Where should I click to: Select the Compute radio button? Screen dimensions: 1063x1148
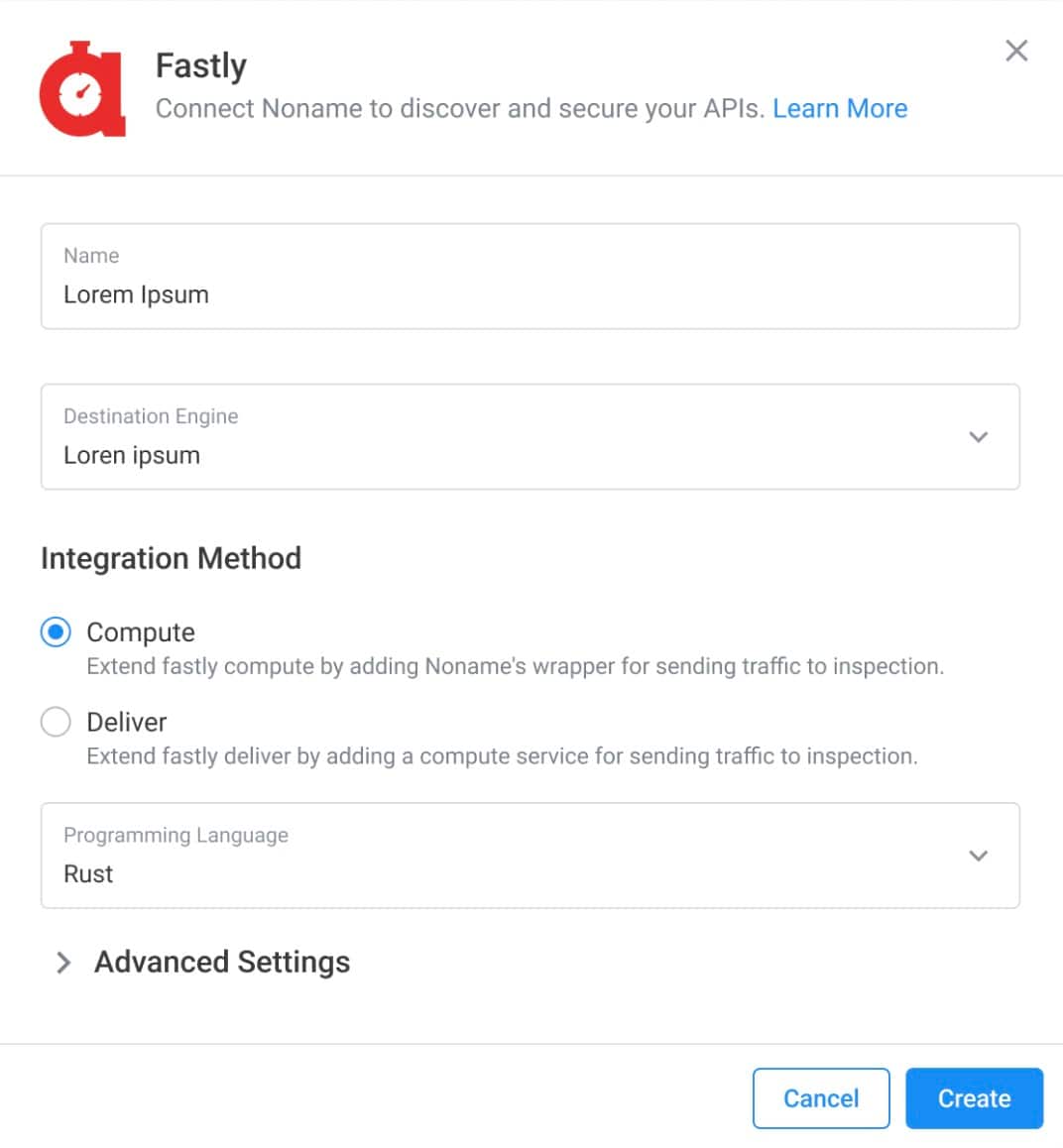56,631
